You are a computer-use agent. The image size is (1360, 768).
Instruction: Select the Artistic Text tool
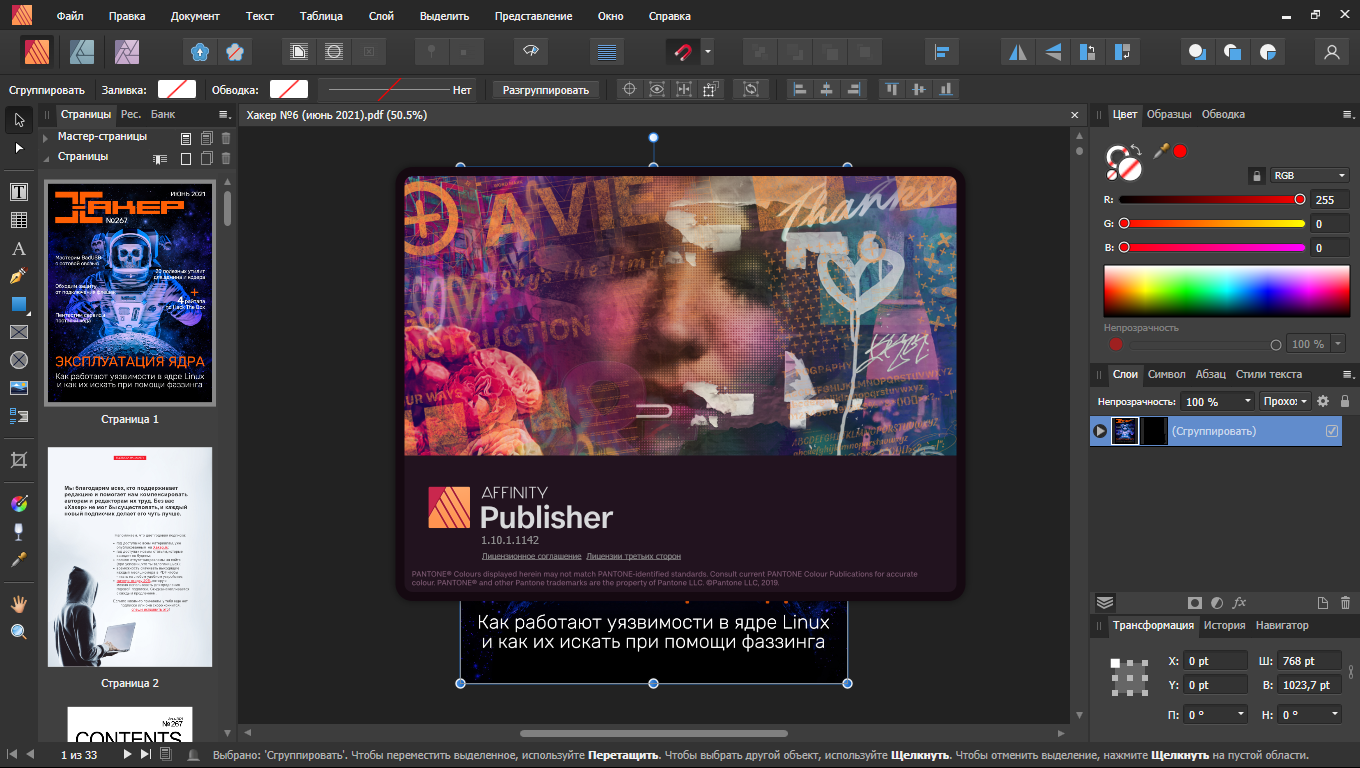[x=18, y=248]
